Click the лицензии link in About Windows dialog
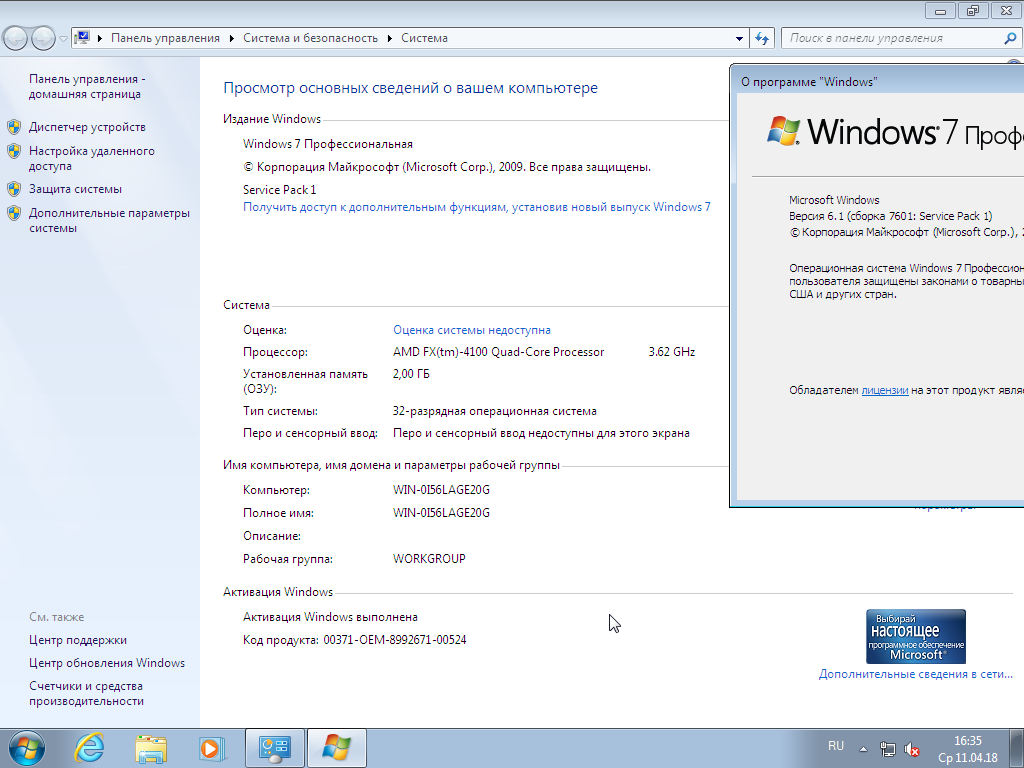Image resolution: width=1024 pixels, height=768 pixels. [x=885, y=391]
